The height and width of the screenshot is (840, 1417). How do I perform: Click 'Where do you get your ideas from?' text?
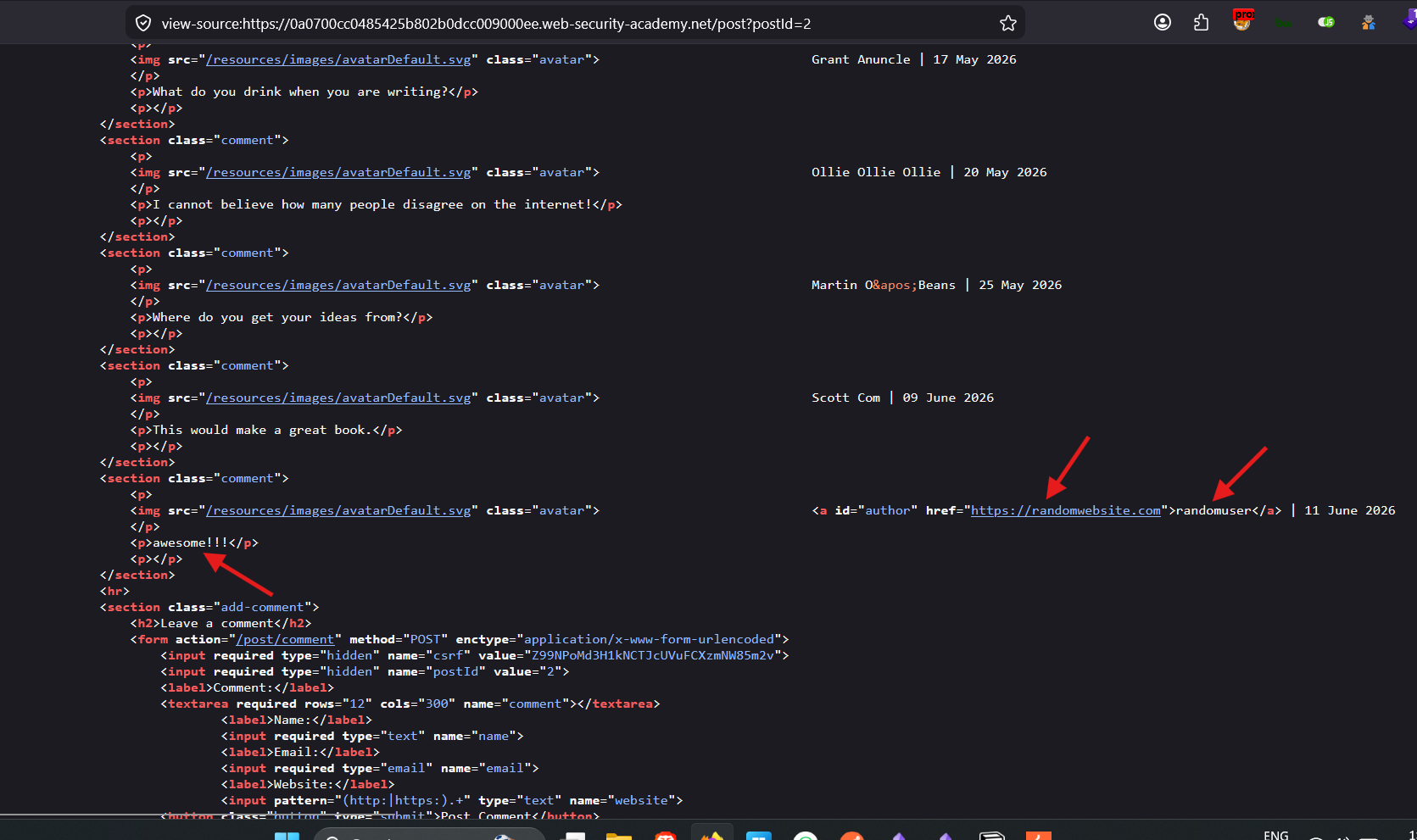(277, 317)
